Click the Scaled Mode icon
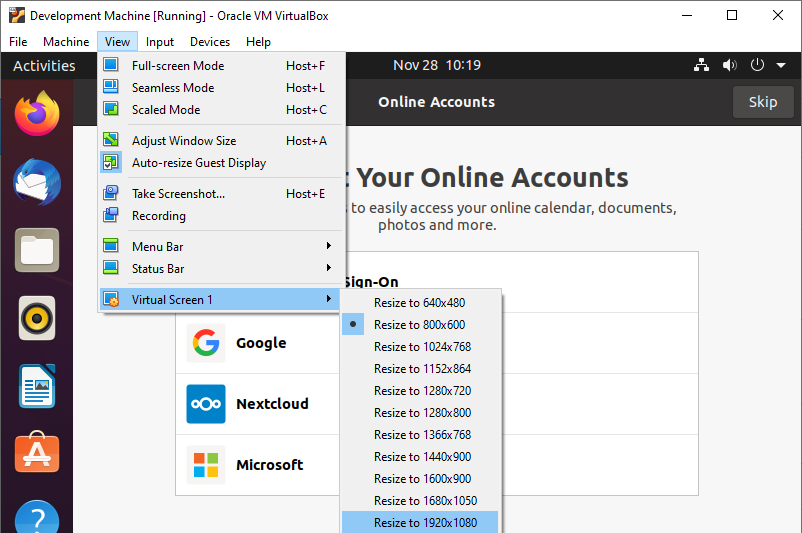Viewport: 802px width, 533px height. 110,109
